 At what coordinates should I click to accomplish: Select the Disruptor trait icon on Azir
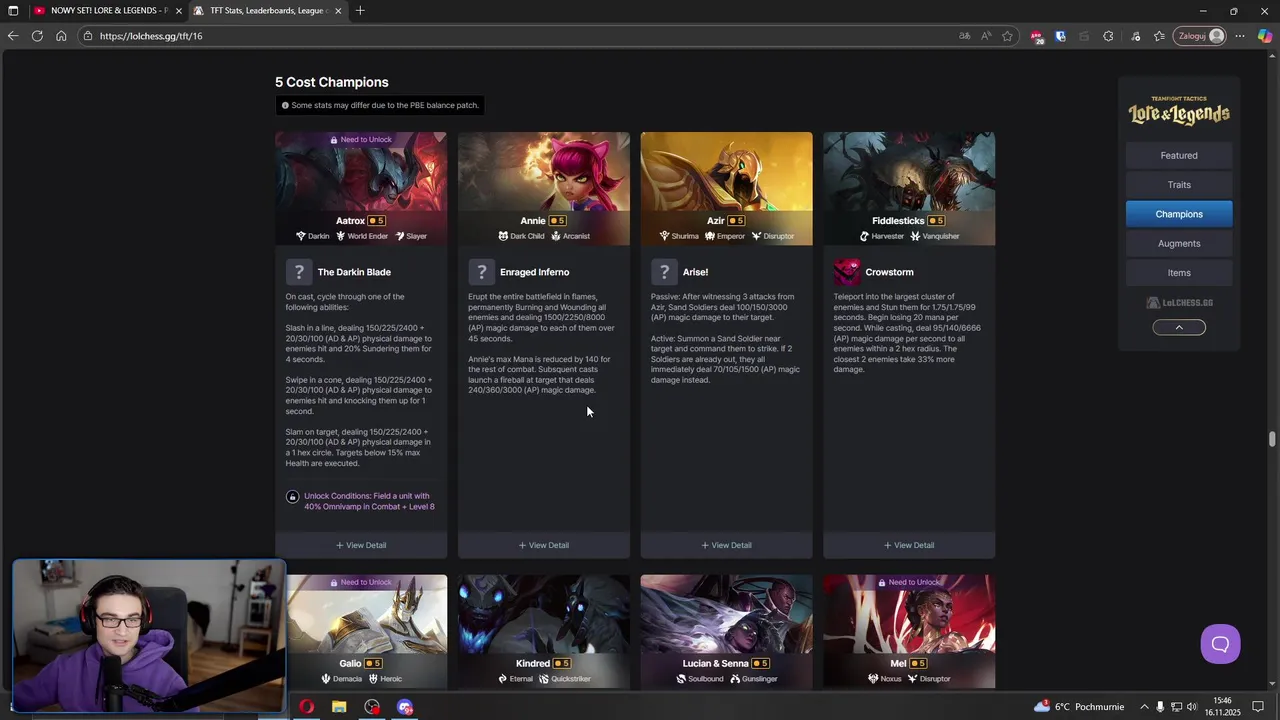(756, 236)
